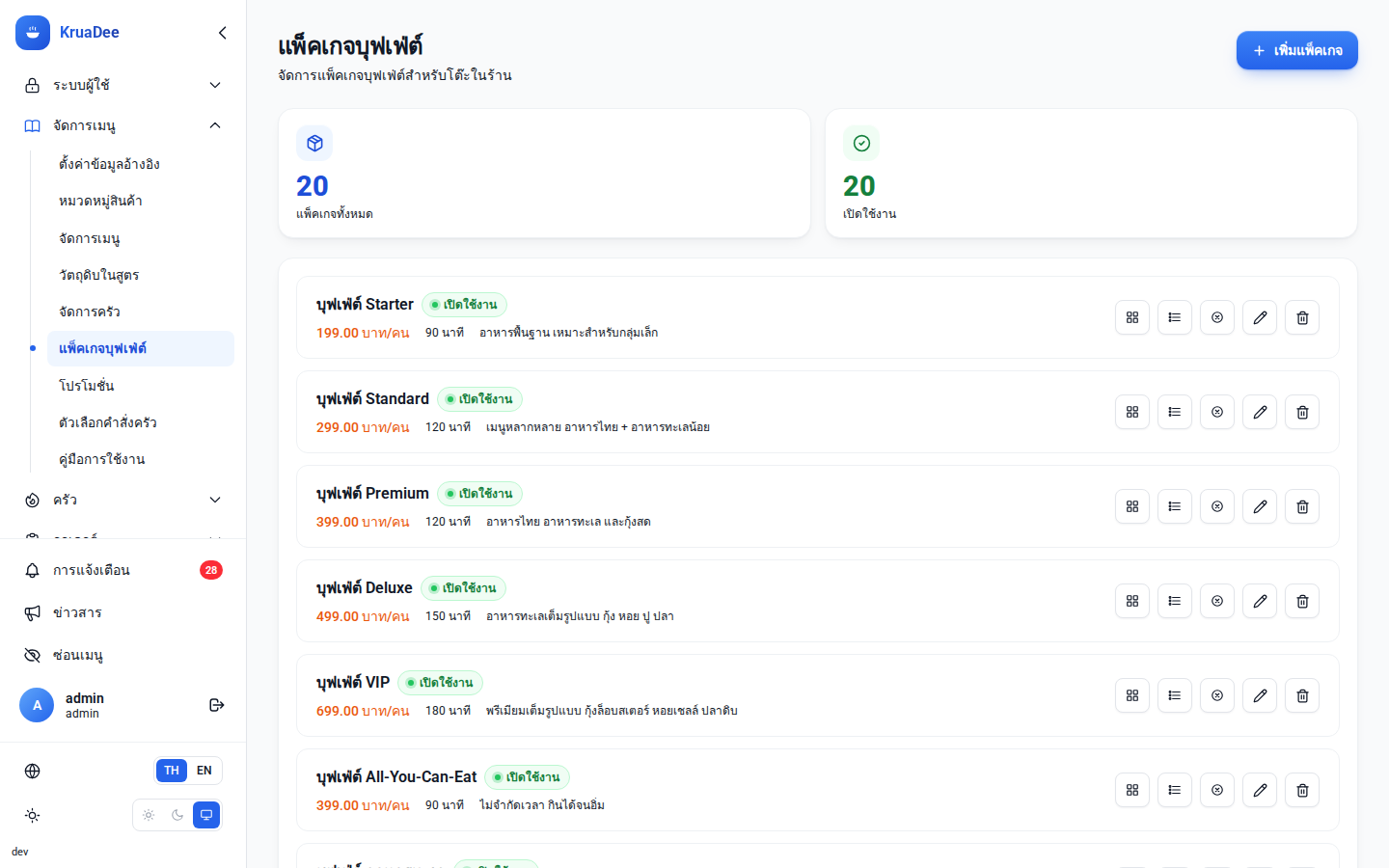Screen dimensions: 1389x868
Task: Collapse the sidebar with the left chevron
Action: (223, 33)
